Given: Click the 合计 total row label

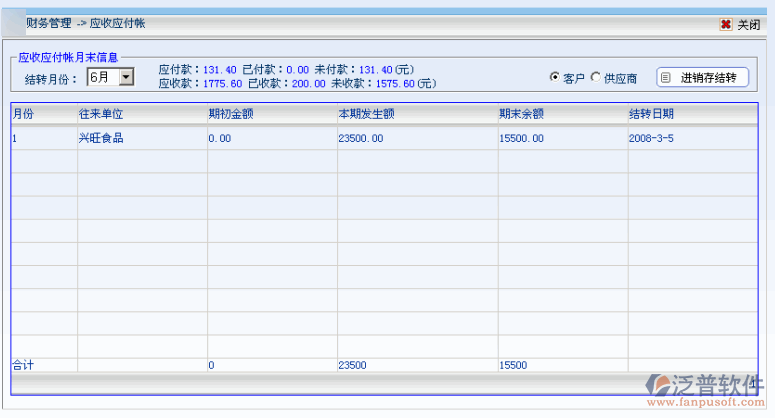Looking at the screenshot, I should click(x=23, y=365).
